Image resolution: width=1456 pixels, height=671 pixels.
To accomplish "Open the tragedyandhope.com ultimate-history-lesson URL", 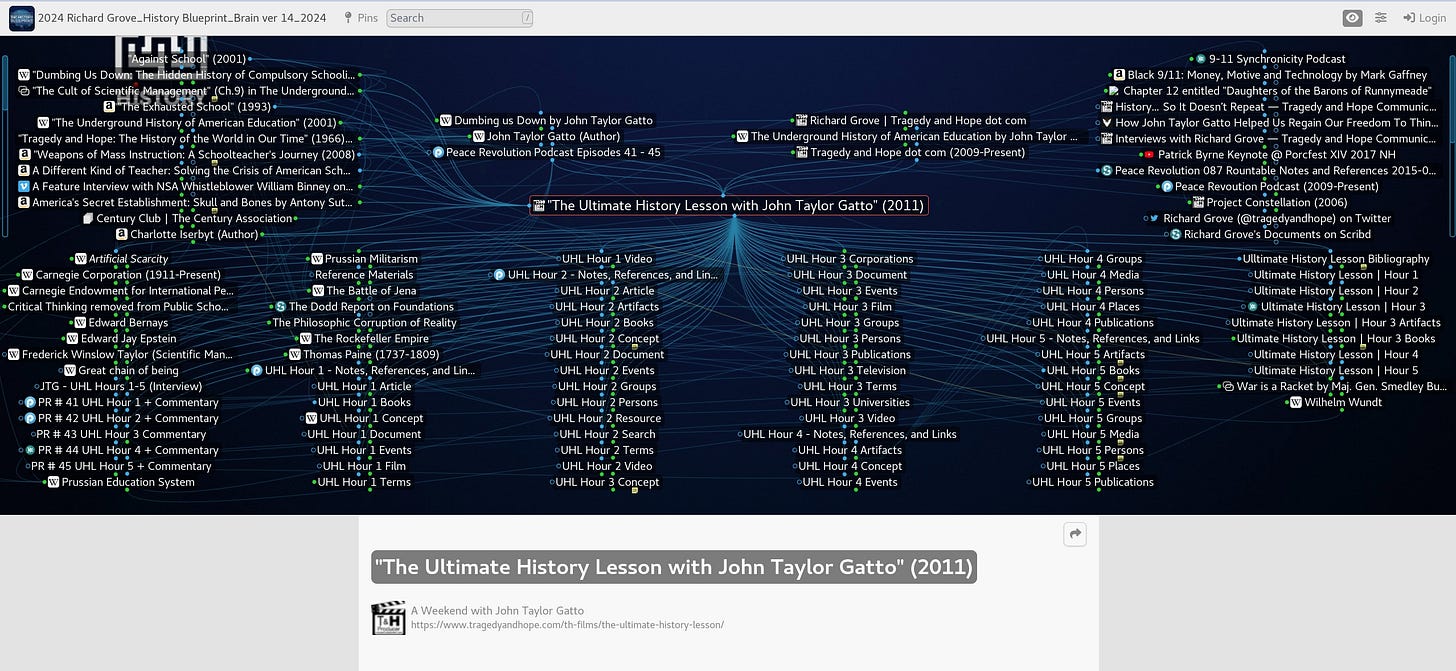I will click(567, 625).
